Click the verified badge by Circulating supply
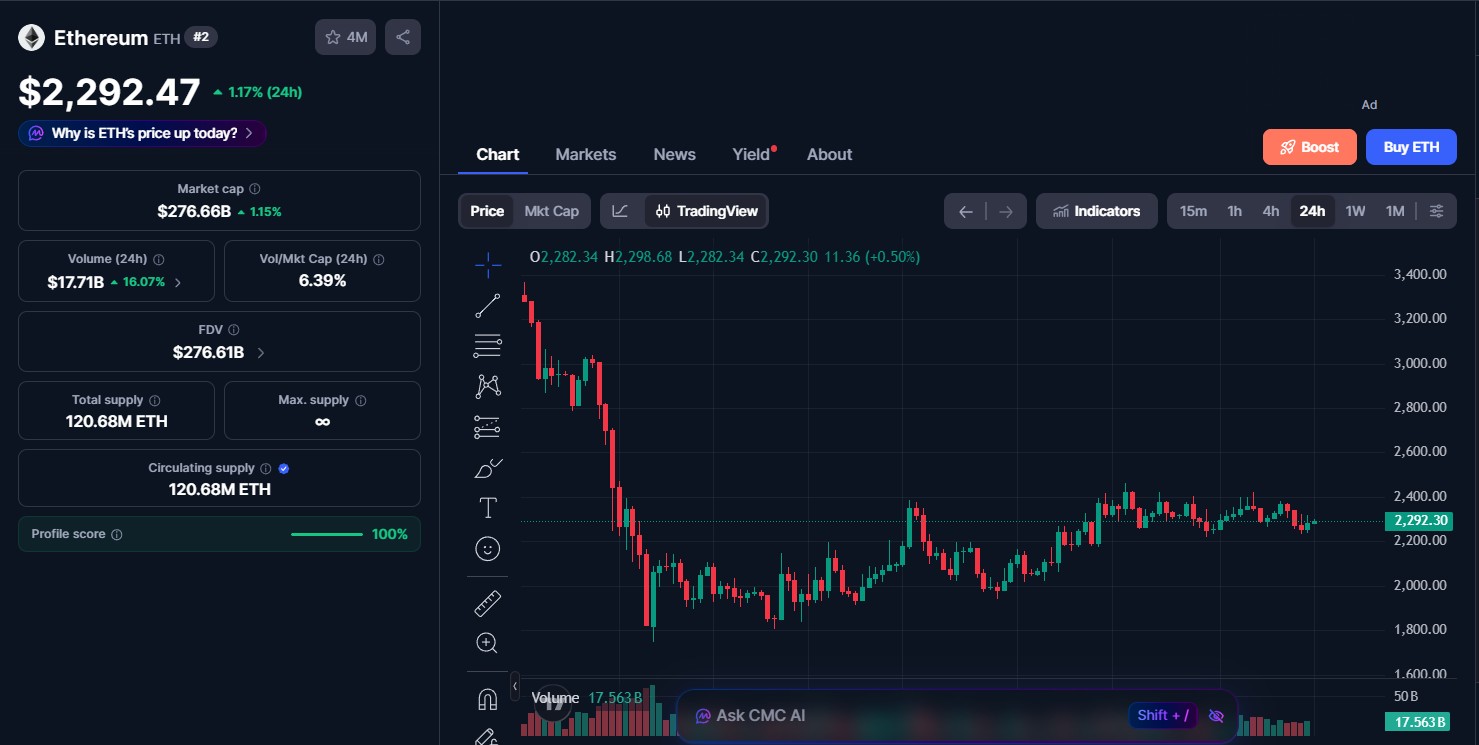 click(284, 468)
